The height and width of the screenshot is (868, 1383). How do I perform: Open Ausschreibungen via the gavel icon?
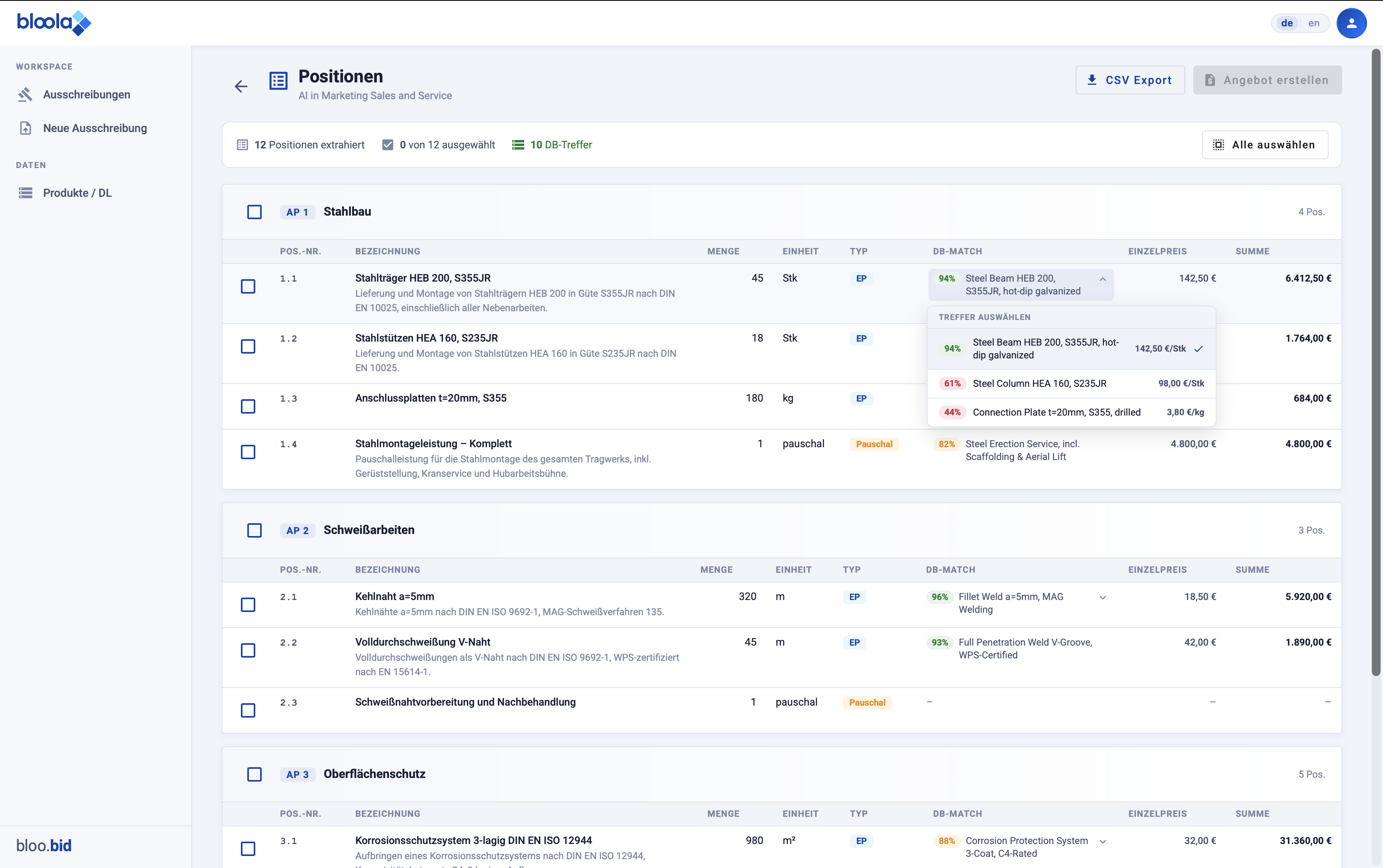[25, 95]
